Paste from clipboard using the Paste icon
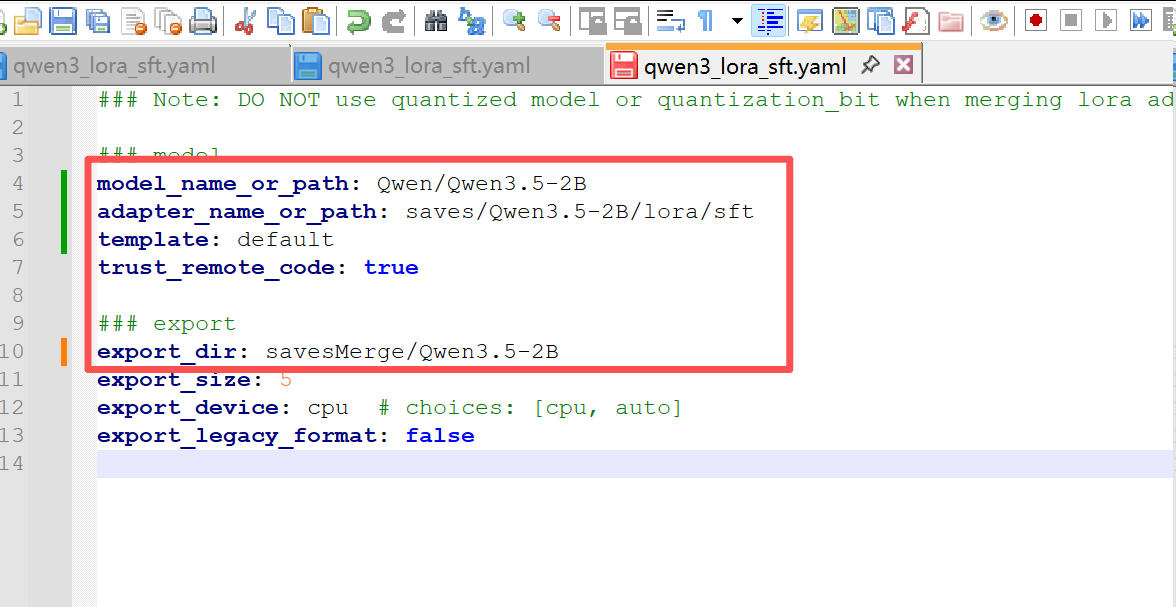Image resolution: width=1176 pixels, height=607 pixels. 317,20
